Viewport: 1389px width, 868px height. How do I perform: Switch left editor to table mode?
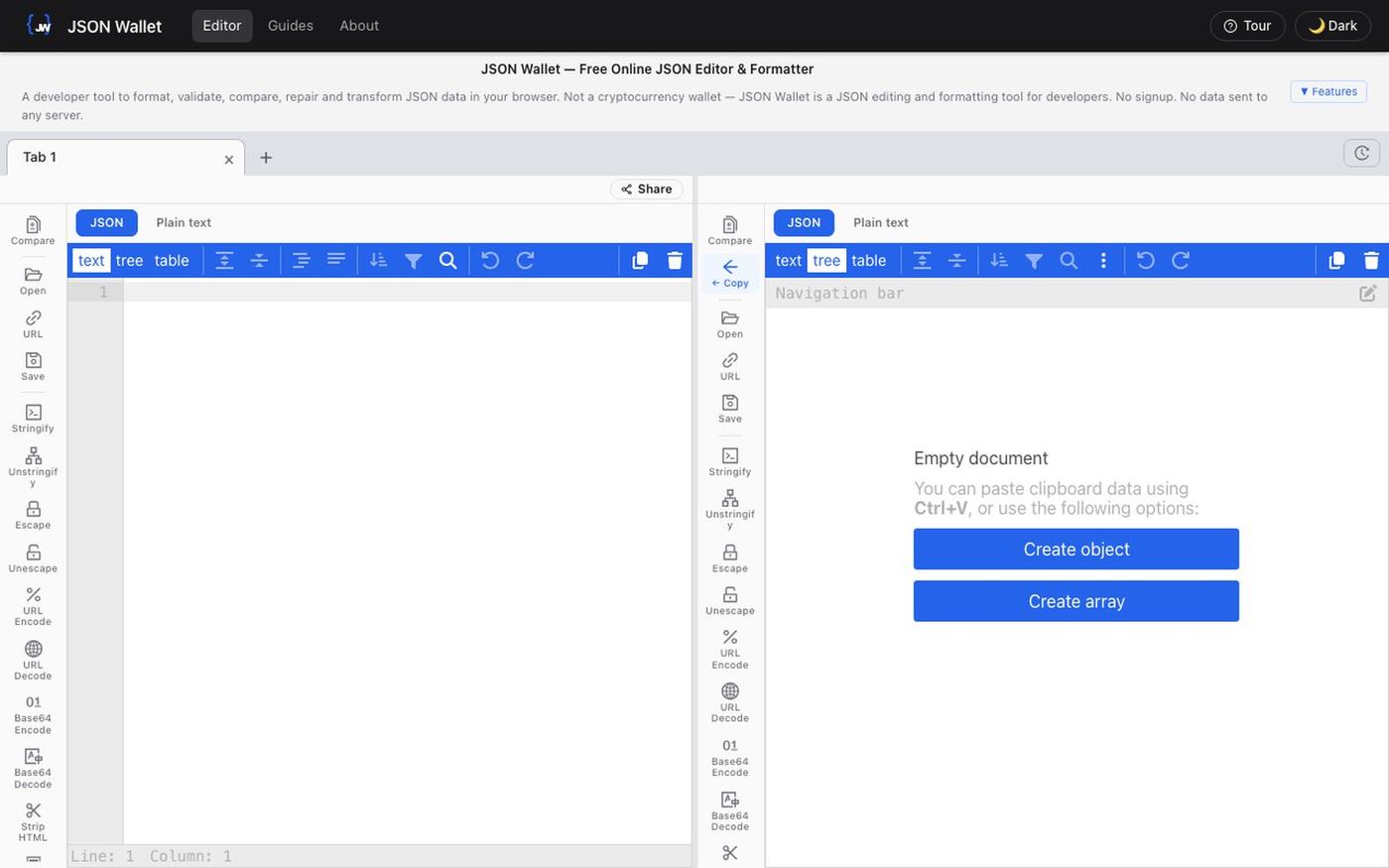pos(172,260)
